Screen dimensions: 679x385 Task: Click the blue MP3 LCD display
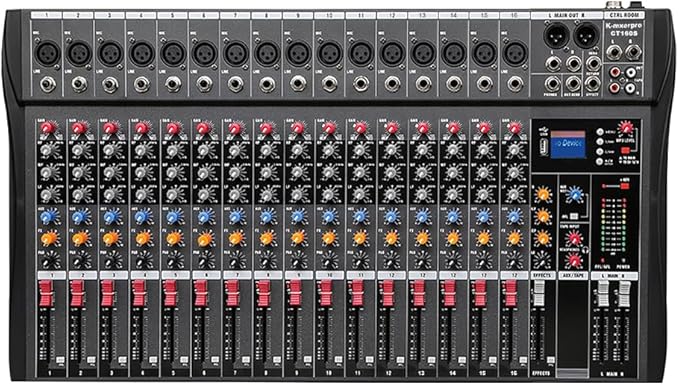(x=568, y=144)
